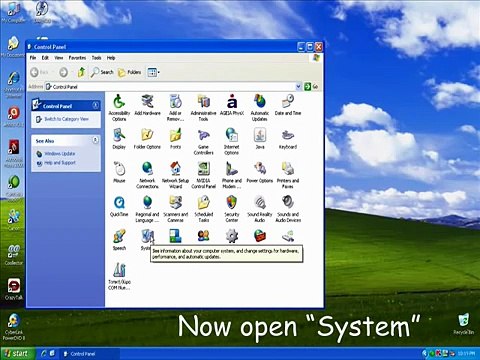
Task: Open the Edit menu
Action: click(45, 58)
